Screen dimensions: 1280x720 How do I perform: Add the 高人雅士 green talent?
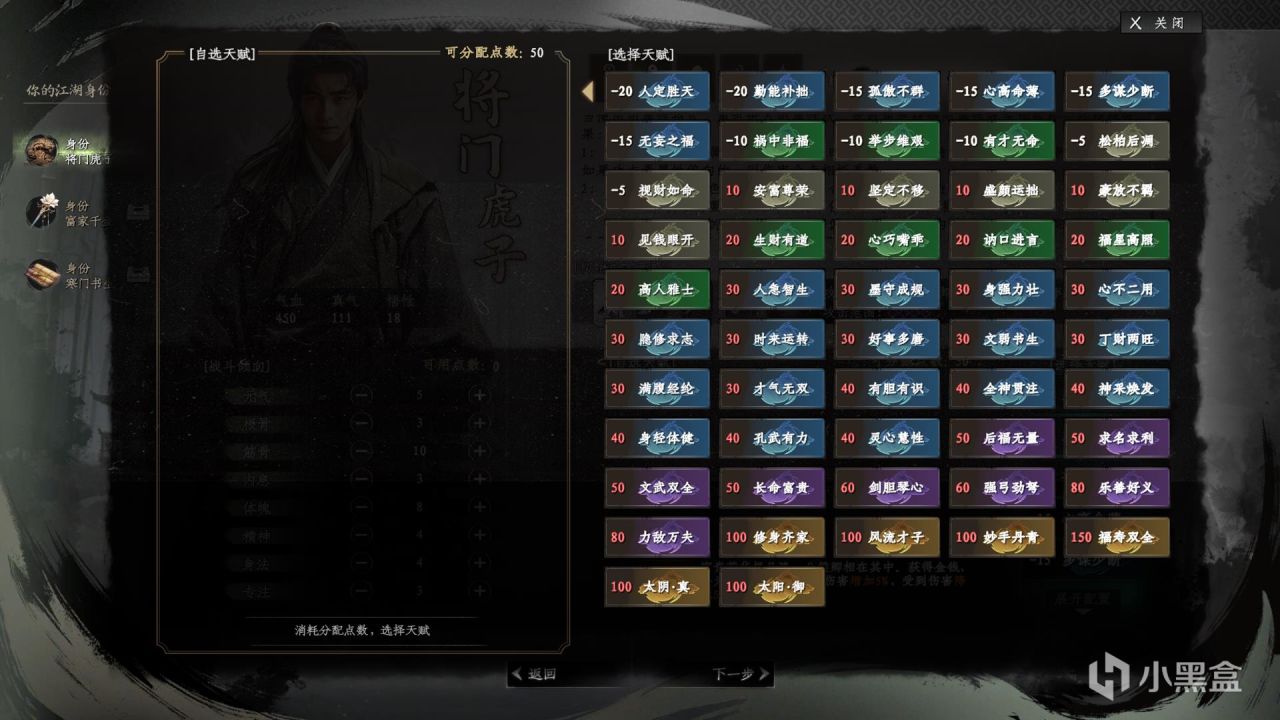pyautogui.click(x=658, y=289)
